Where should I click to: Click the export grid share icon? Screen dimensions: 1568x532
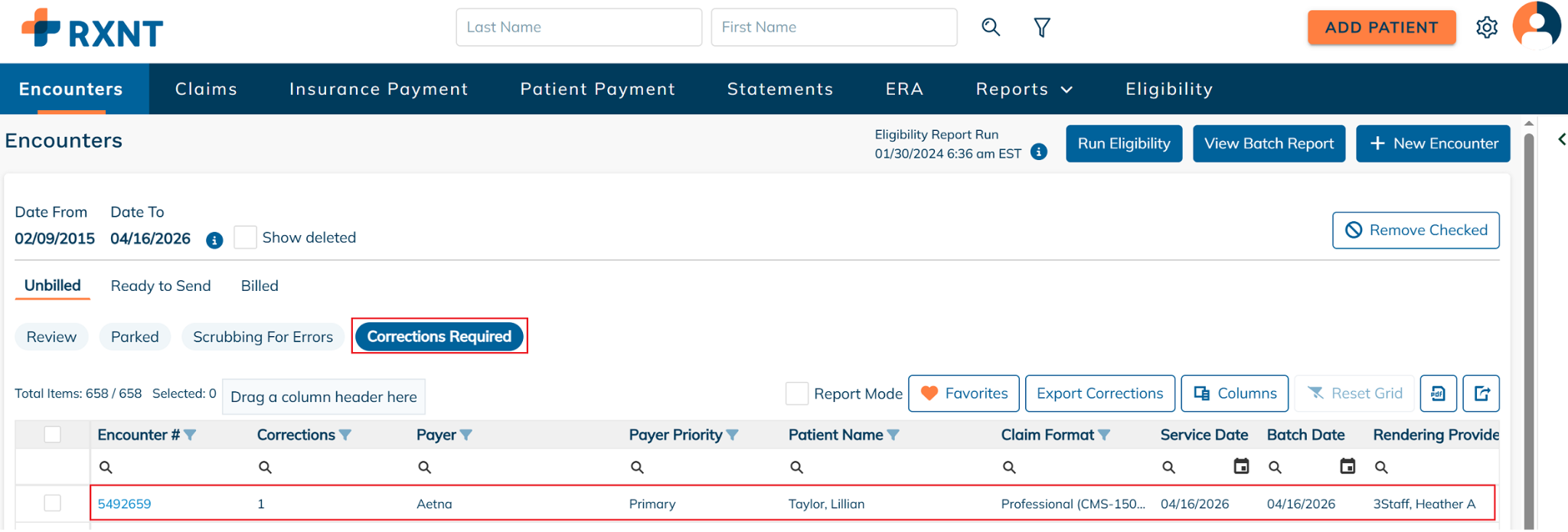(x=1481, y=393)
